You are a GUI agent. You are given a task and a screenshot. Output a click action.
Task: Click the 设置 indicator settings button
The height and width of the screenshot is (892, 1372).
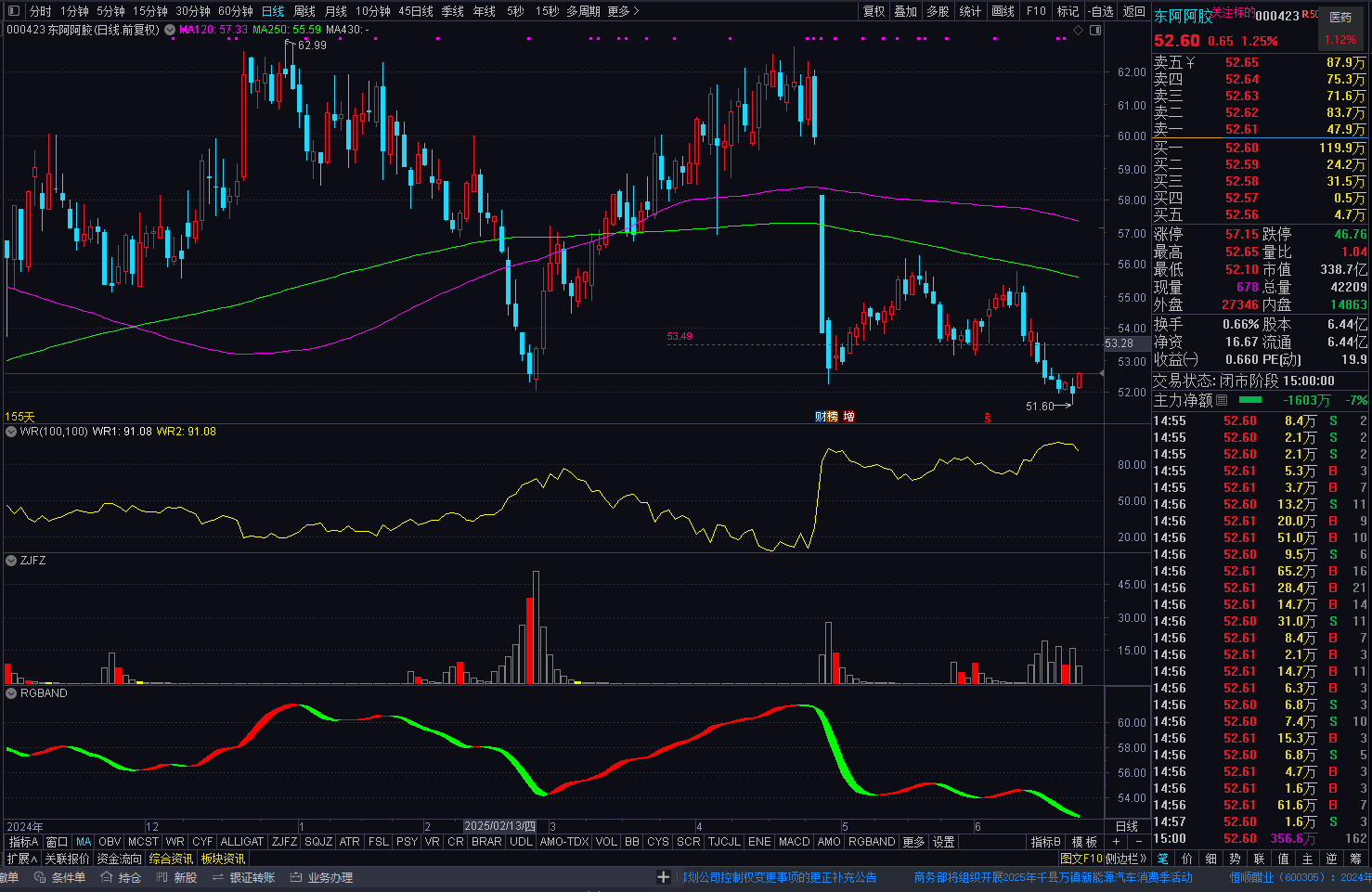point(944,842)
